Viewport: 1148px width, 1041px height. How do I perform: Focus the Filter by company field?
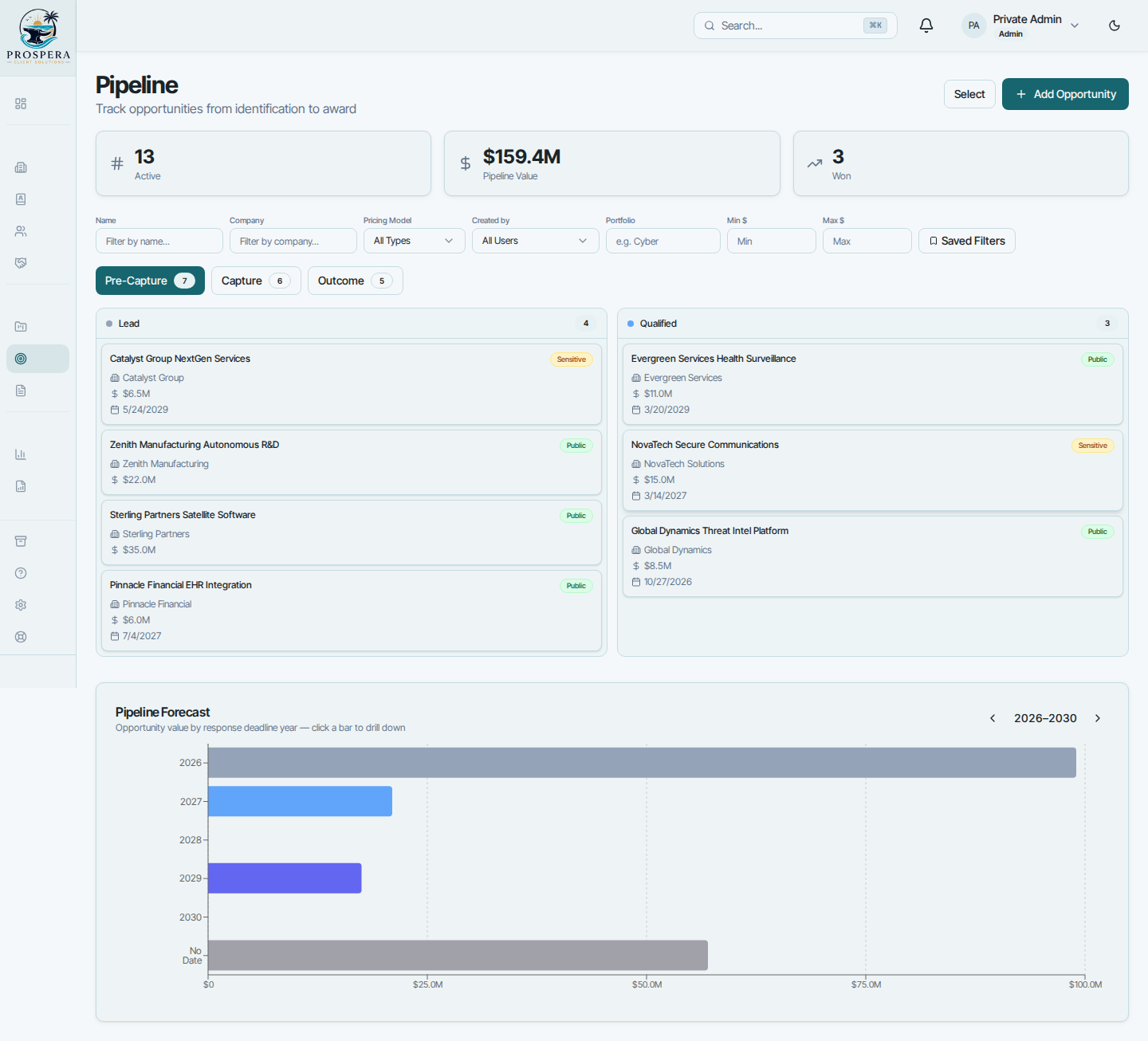point(293,241)
